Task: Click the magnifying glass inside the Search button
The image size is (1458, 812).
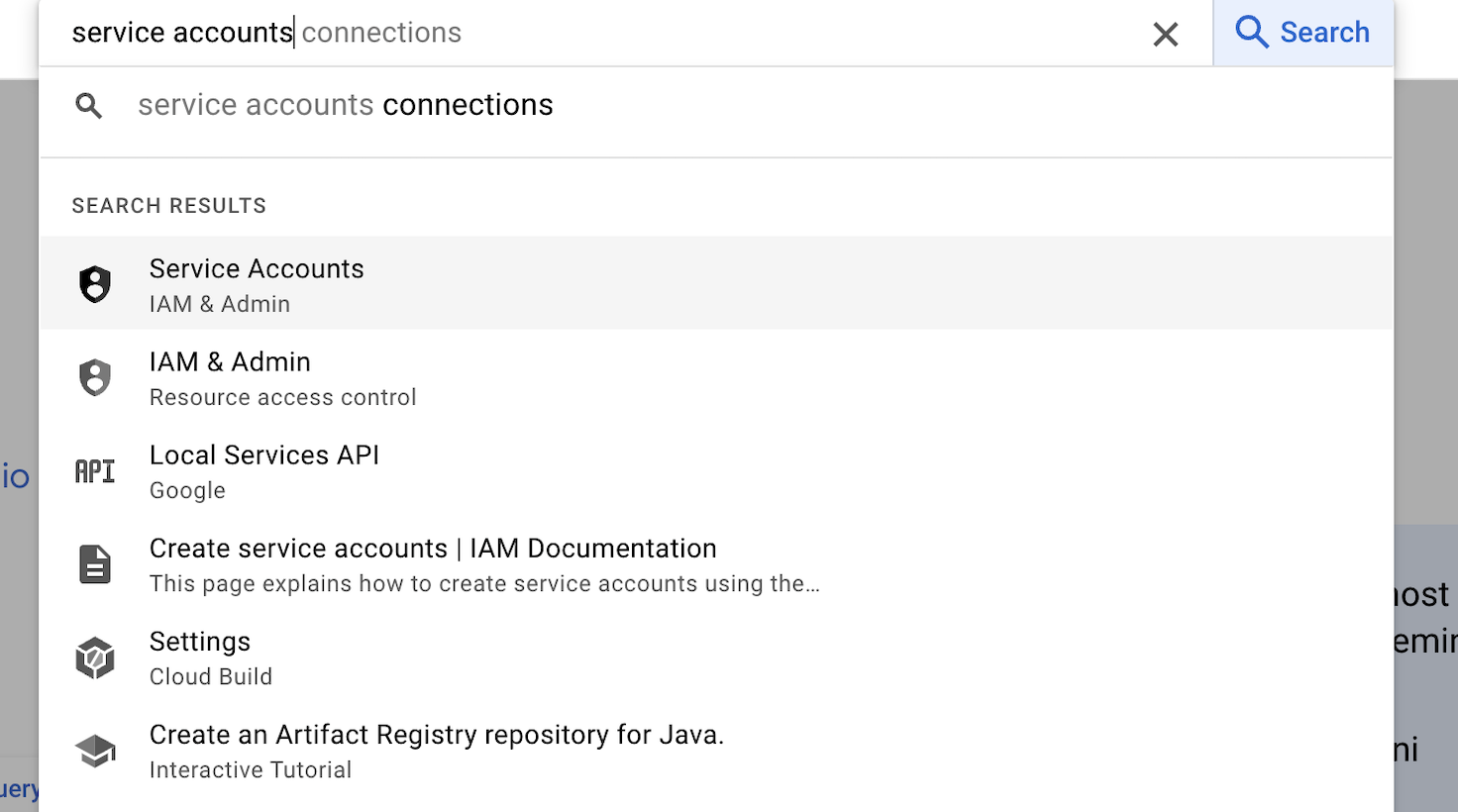Action: tap(1252, 32)
